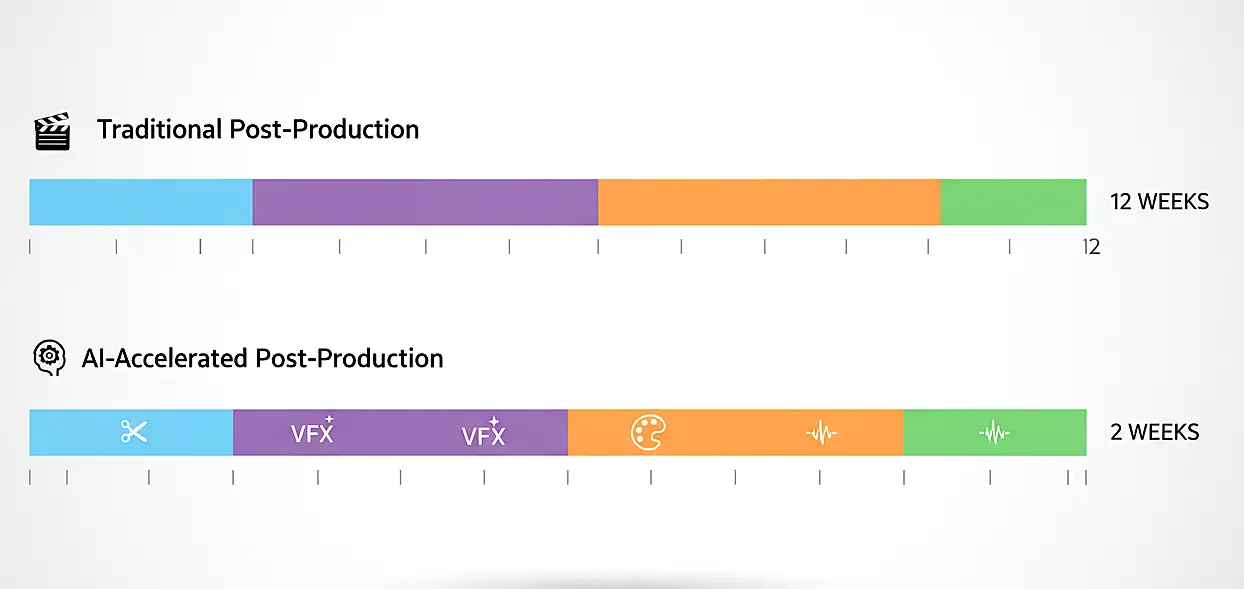The height and width of the screenshot is (589, 1244).
Task: Select the 2 WEEKS duration label
Action: 1154,432
